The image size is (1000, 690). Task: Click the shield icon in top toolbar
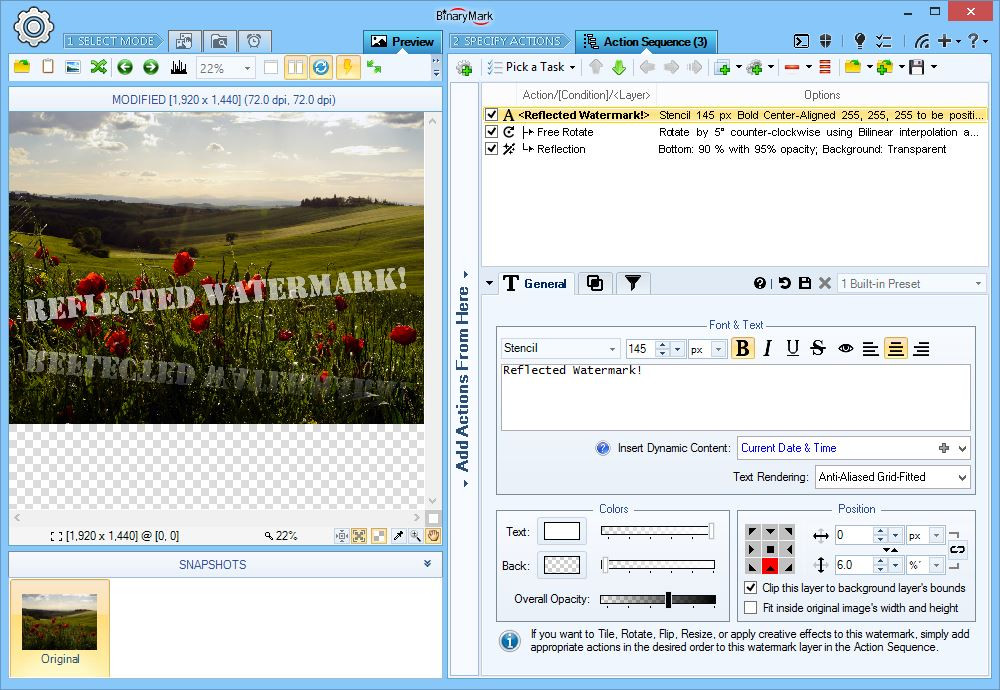825,41
